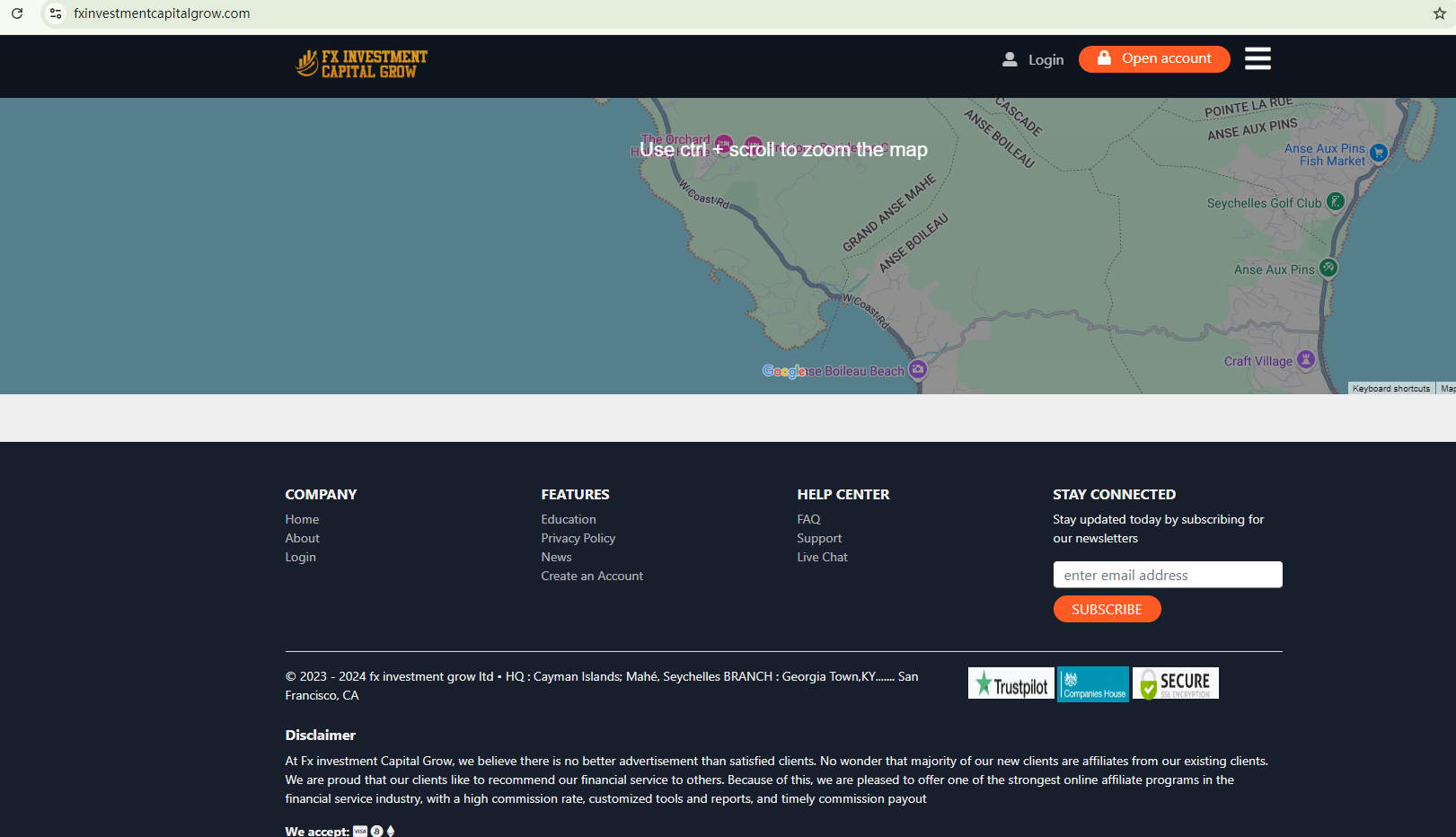Open Keyboard shortcuts on the map

pos(1390,389)
